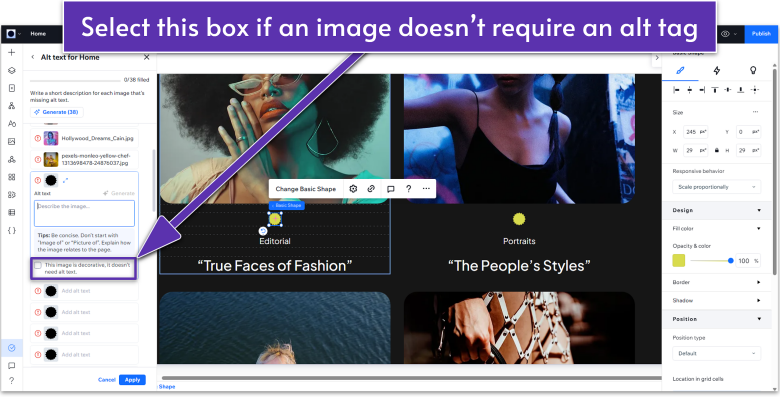Click the Site Checker checkmark icon

pos(12,348)
